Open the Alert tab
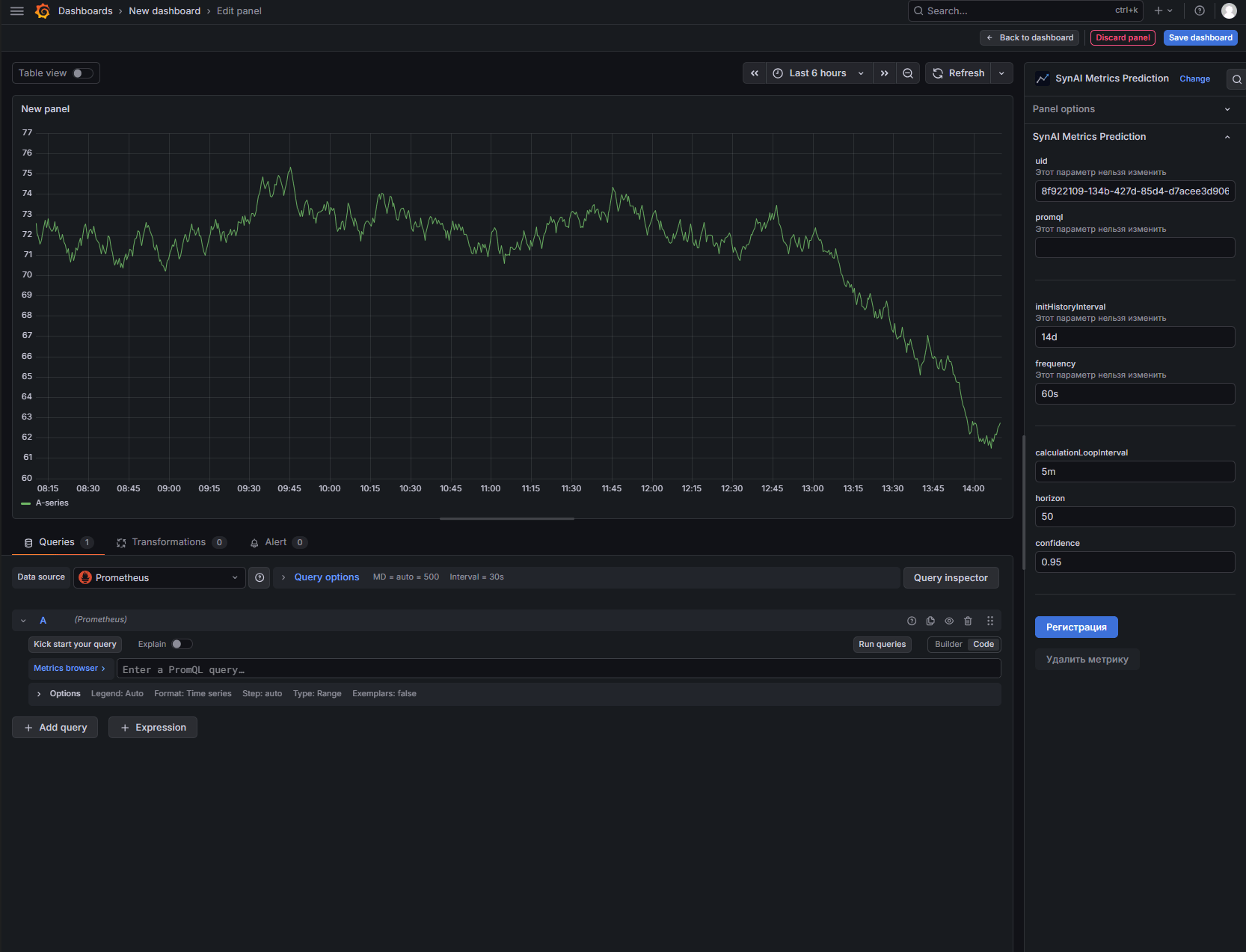The image size is (1246, 952). pos(278,543)
